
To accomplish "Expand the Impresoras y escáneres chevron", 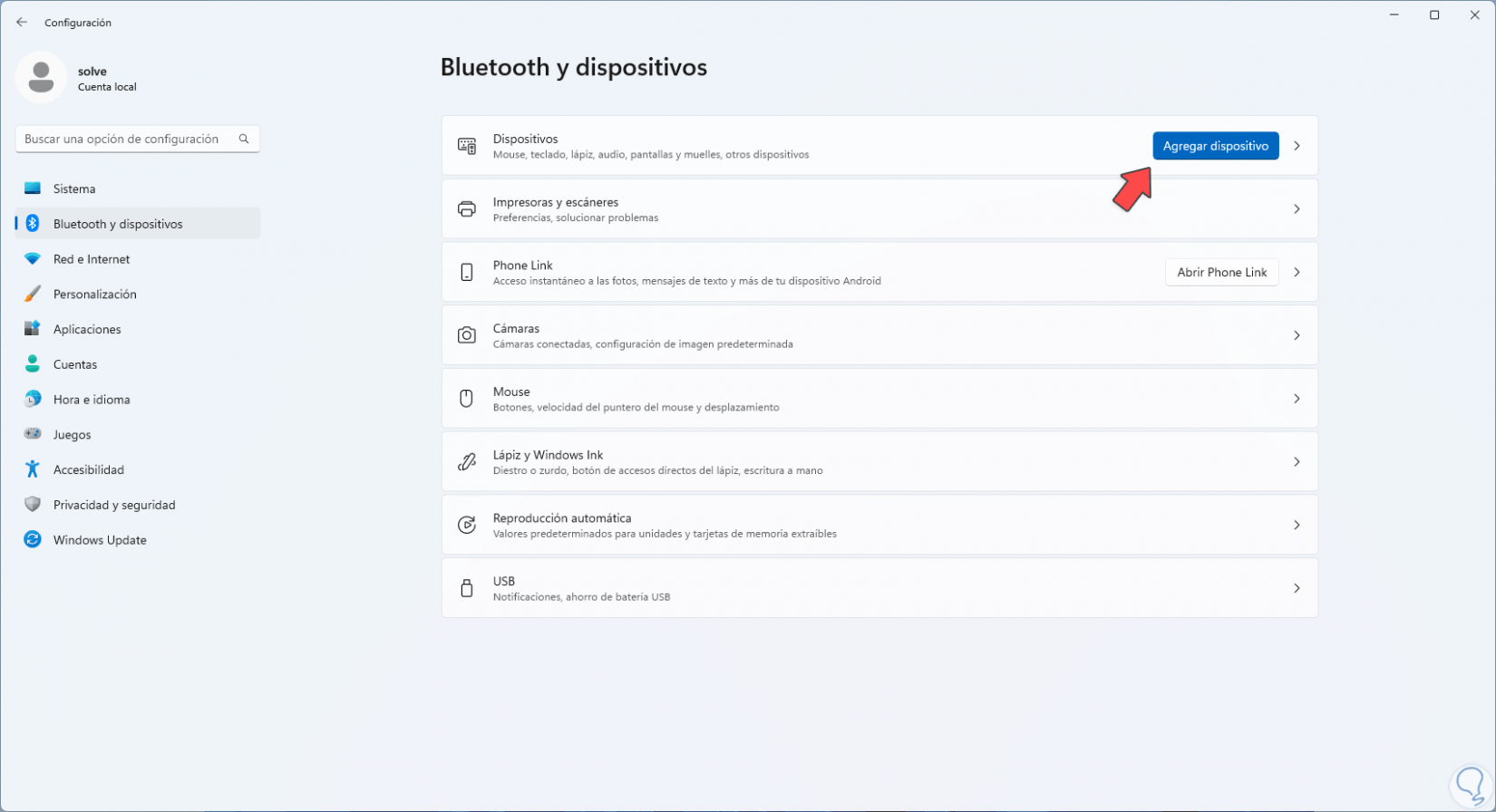I will tap(1297, 209).
